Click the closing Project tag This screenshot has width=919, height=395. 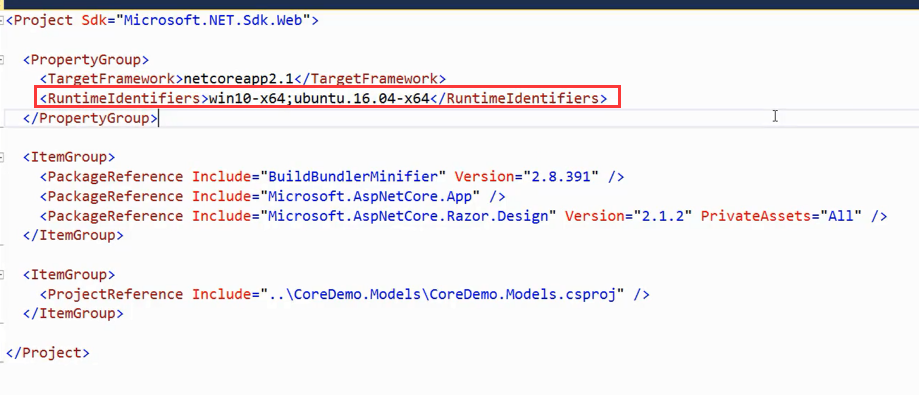click(x=48, y=353)
